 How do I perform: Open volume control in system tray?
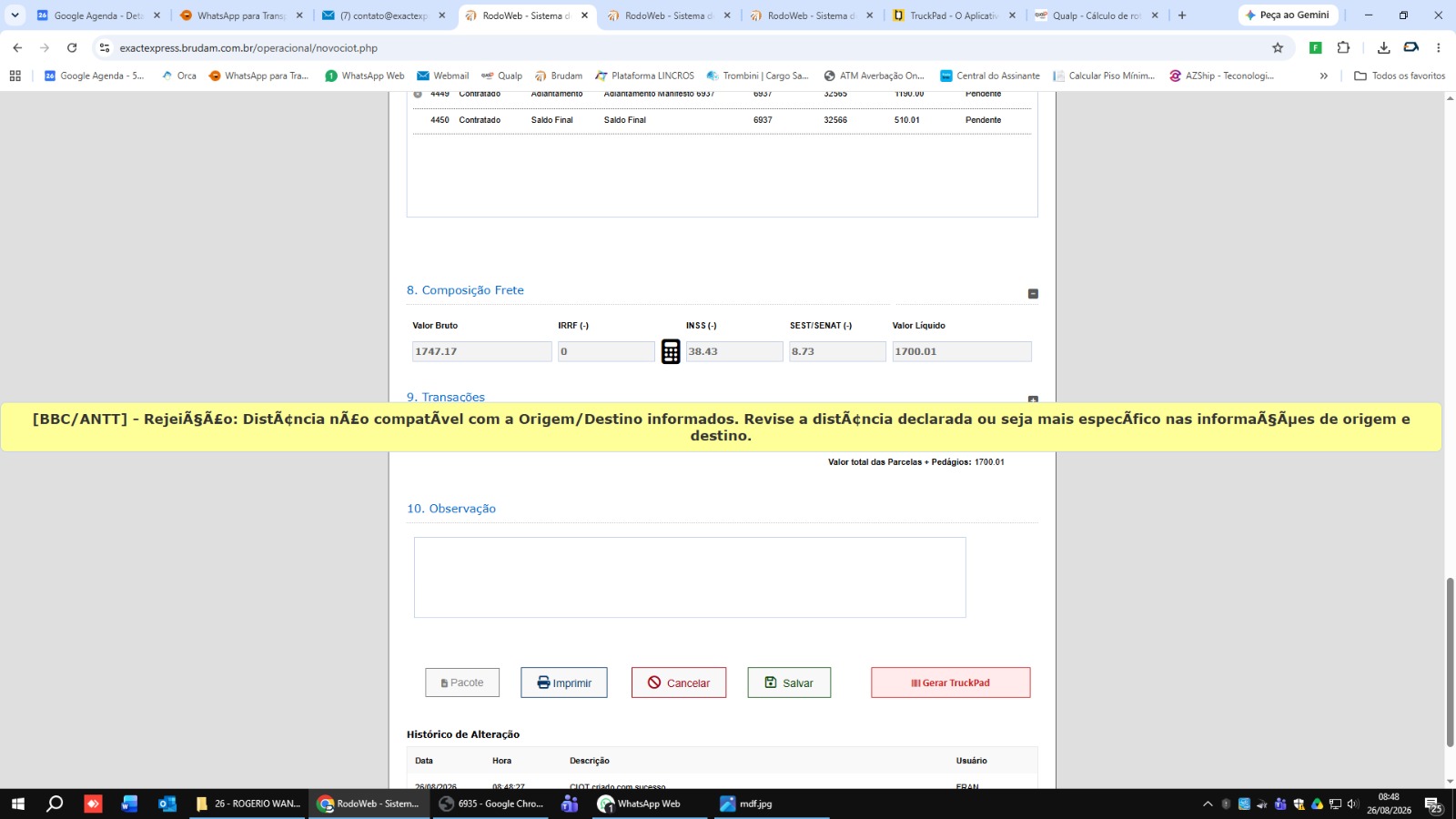pyautogui.click(x=1352, y=804)
